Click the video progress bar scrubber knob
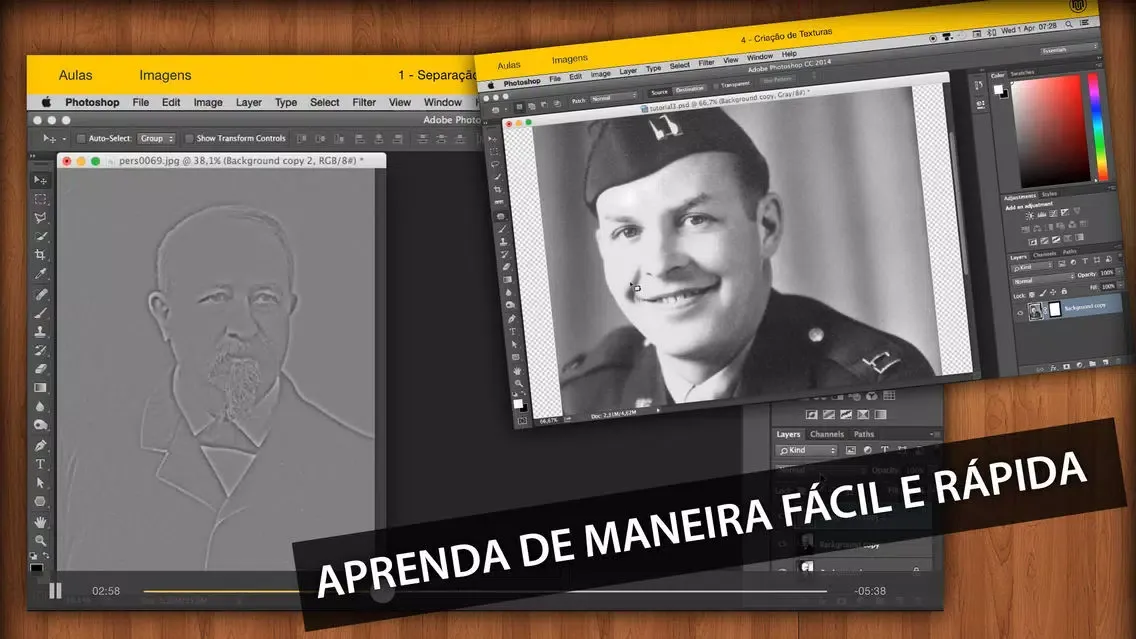 (383, 591)
